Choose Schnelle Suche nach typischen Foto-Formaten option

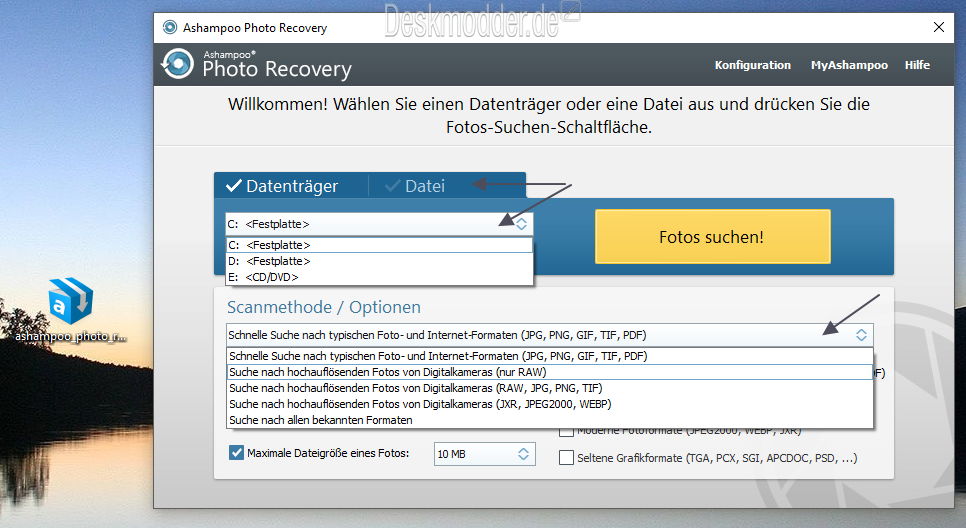click(550, 356)
